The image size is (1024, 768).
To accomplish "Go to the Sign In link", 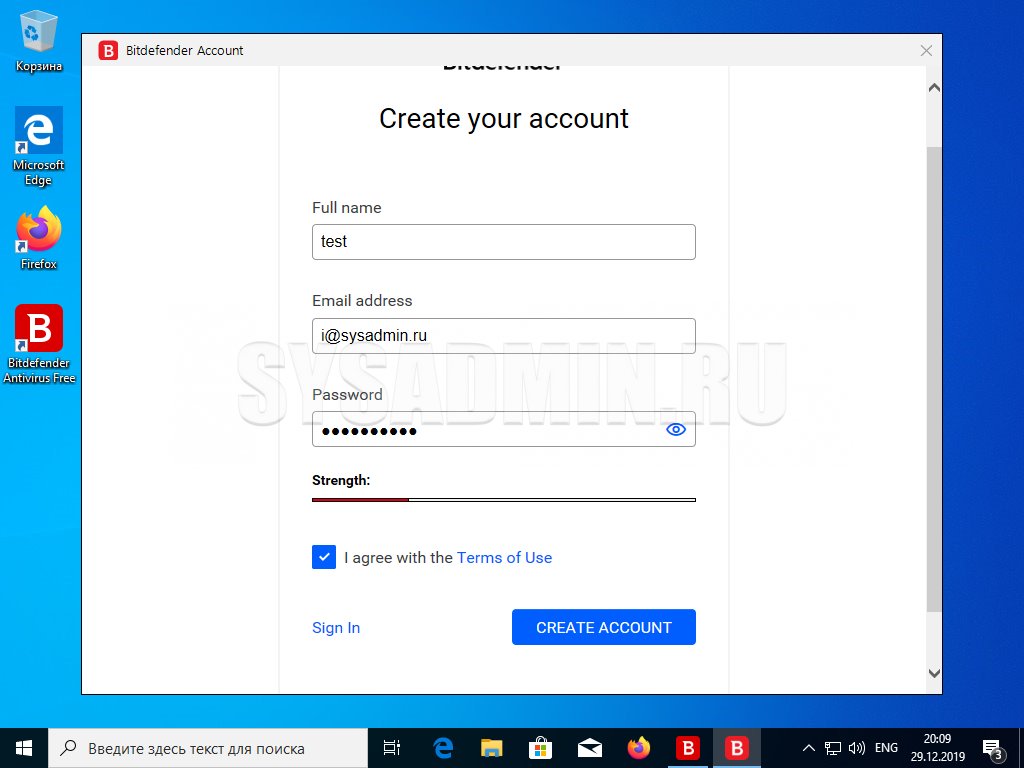I will (x=336, y=628).
